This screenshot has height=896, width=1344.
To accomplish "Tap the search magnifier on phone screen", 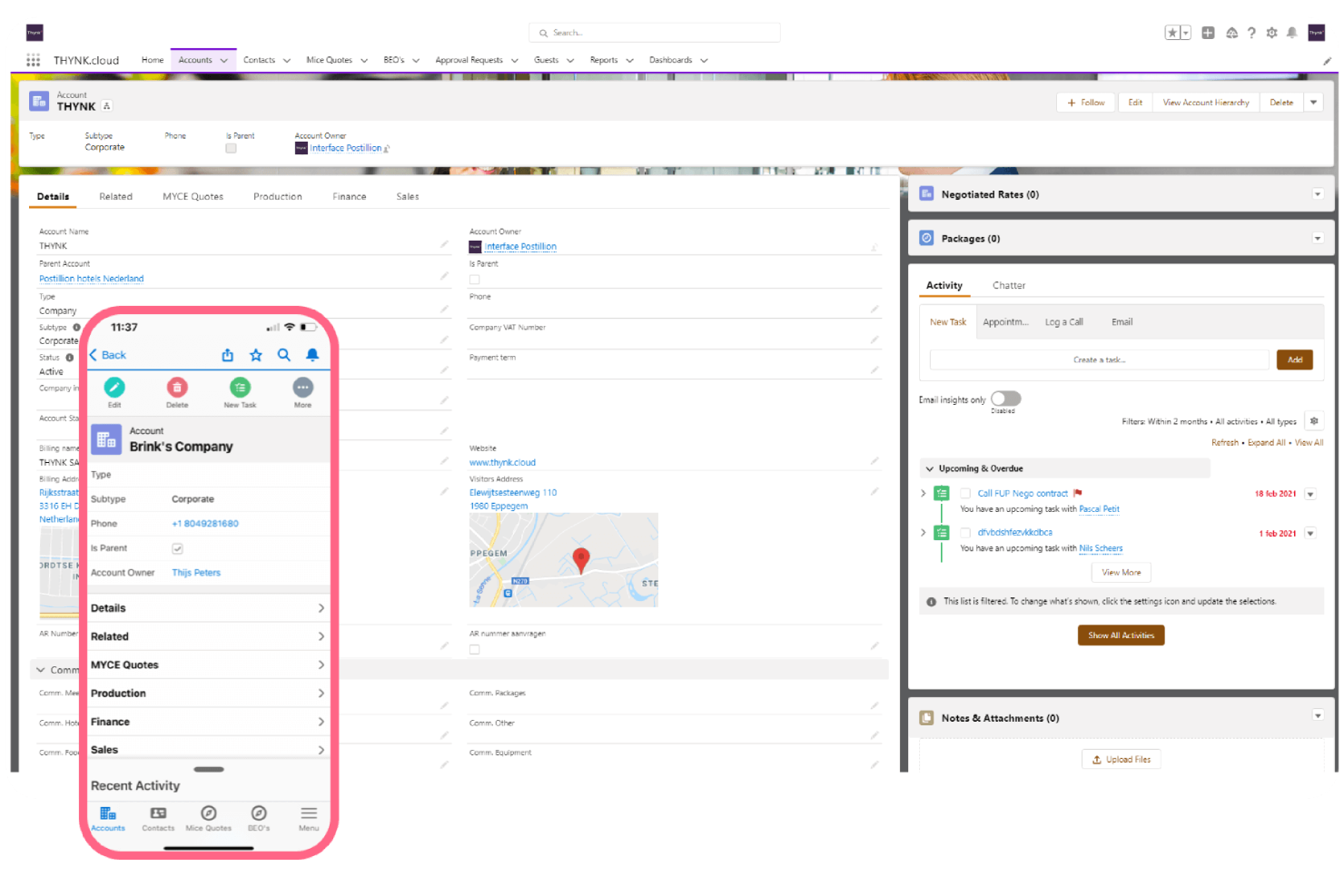I will pos(284,355).
